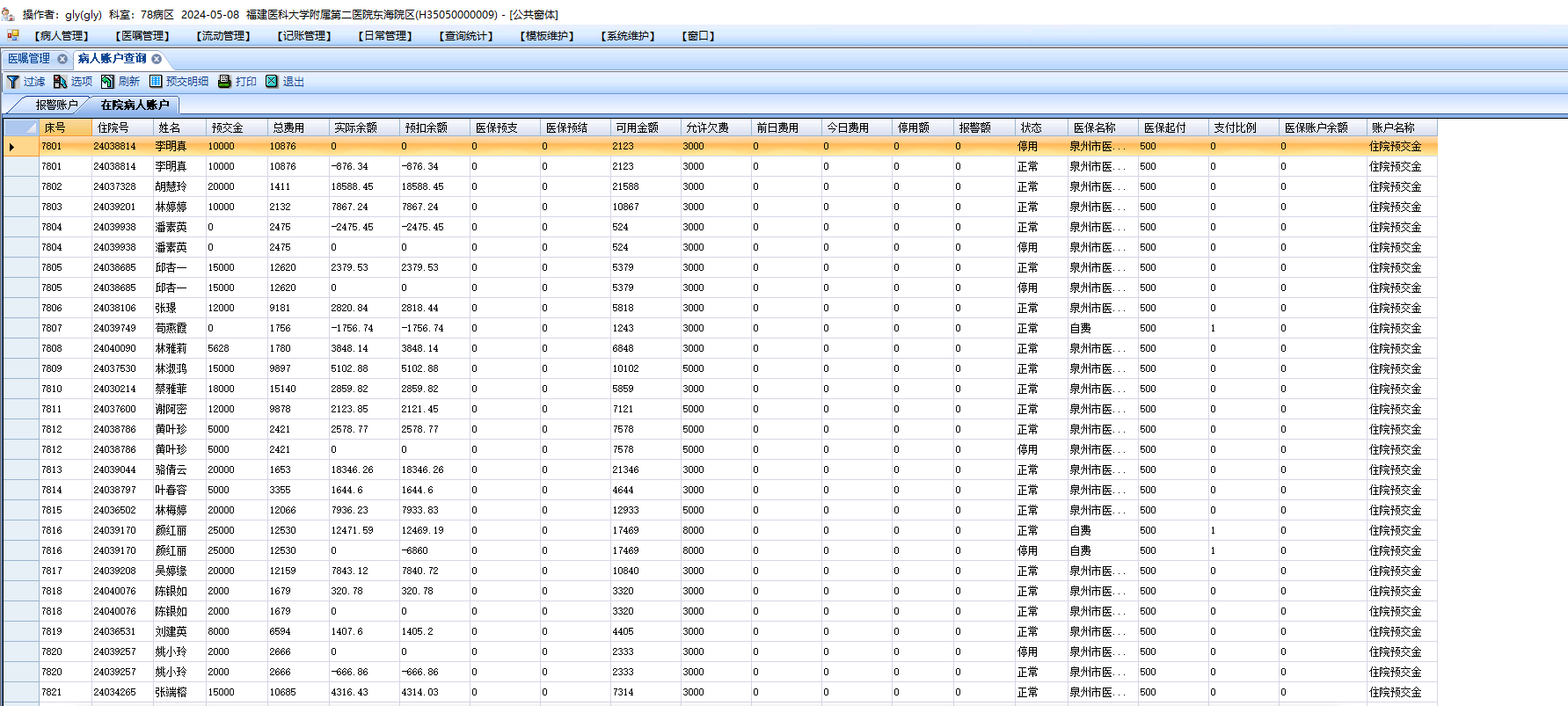Viewport: 1568px width, 706px height.
Task: Open 选项 options from the toolbar
Action: [x=73, y=82]
